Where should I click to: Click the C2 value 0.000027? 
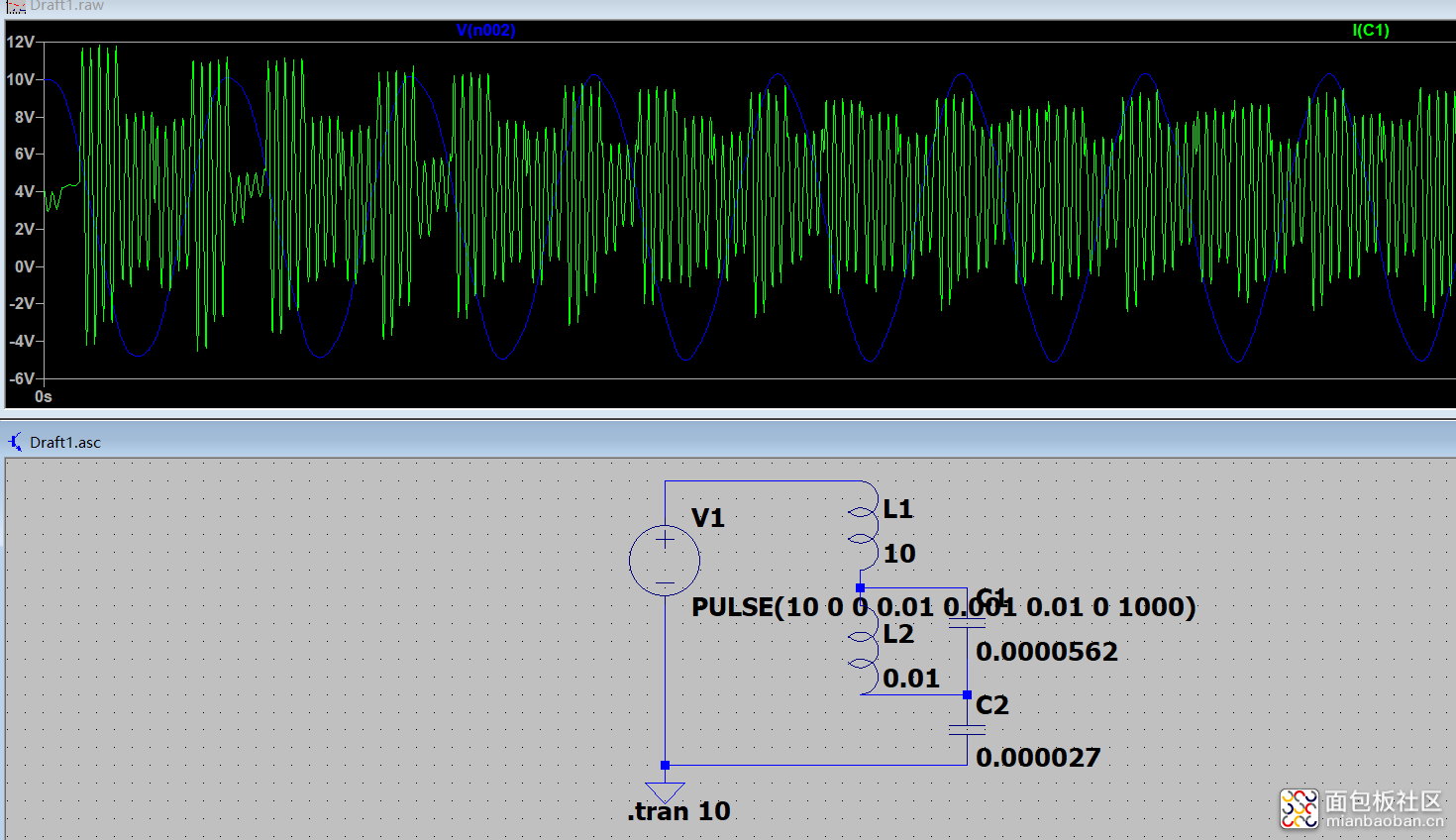[1038, 758]
